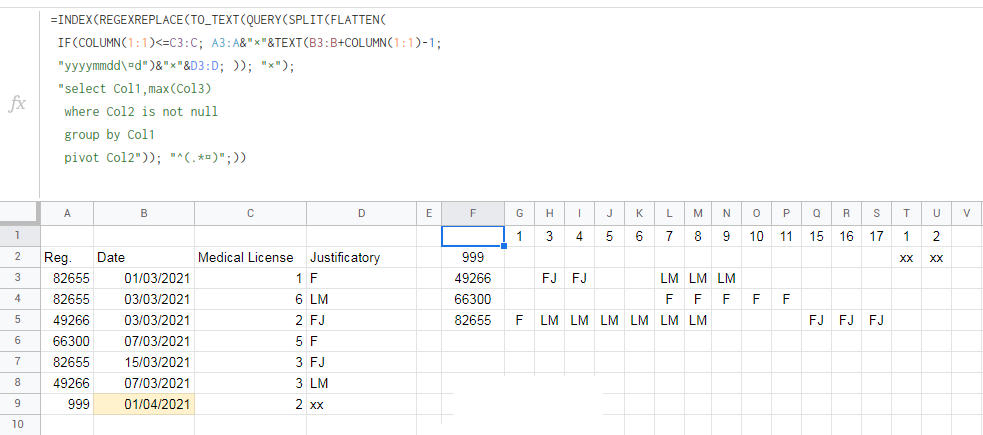Select the highlighted cell 01/04/2021
Viewport: 983px width, 435px height.
tap(144, 404)
